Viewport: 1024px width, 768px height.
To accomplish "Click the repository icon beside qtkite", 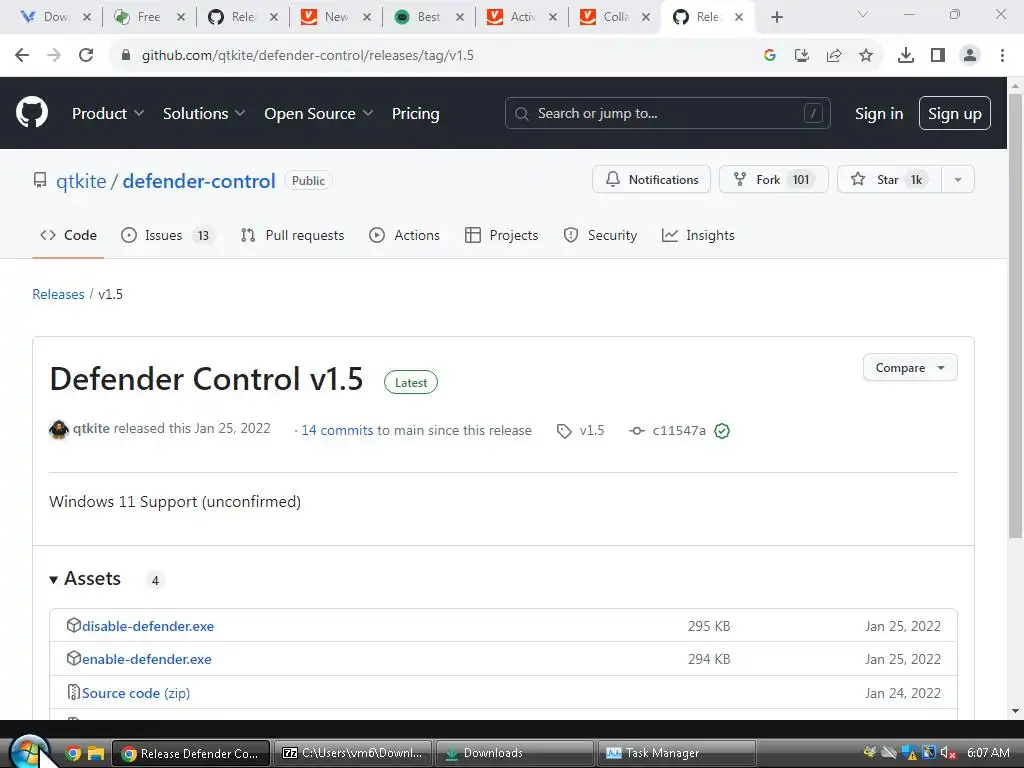I will tap(40, 180).
